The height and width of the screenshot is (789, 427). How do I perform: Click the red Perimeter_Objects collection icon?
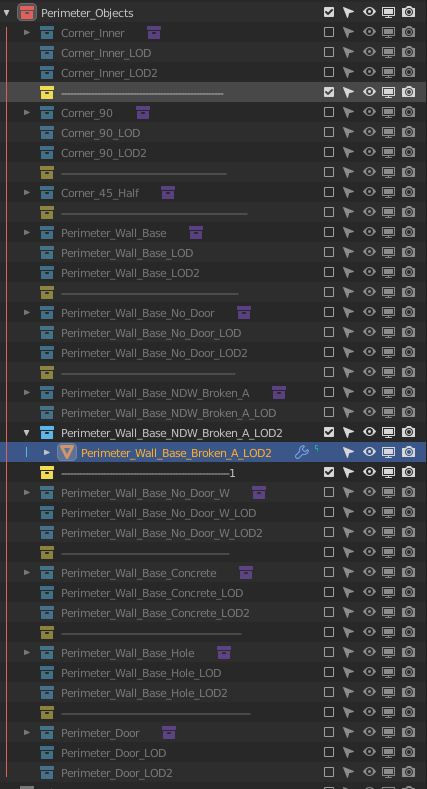[x=27, y=12]
